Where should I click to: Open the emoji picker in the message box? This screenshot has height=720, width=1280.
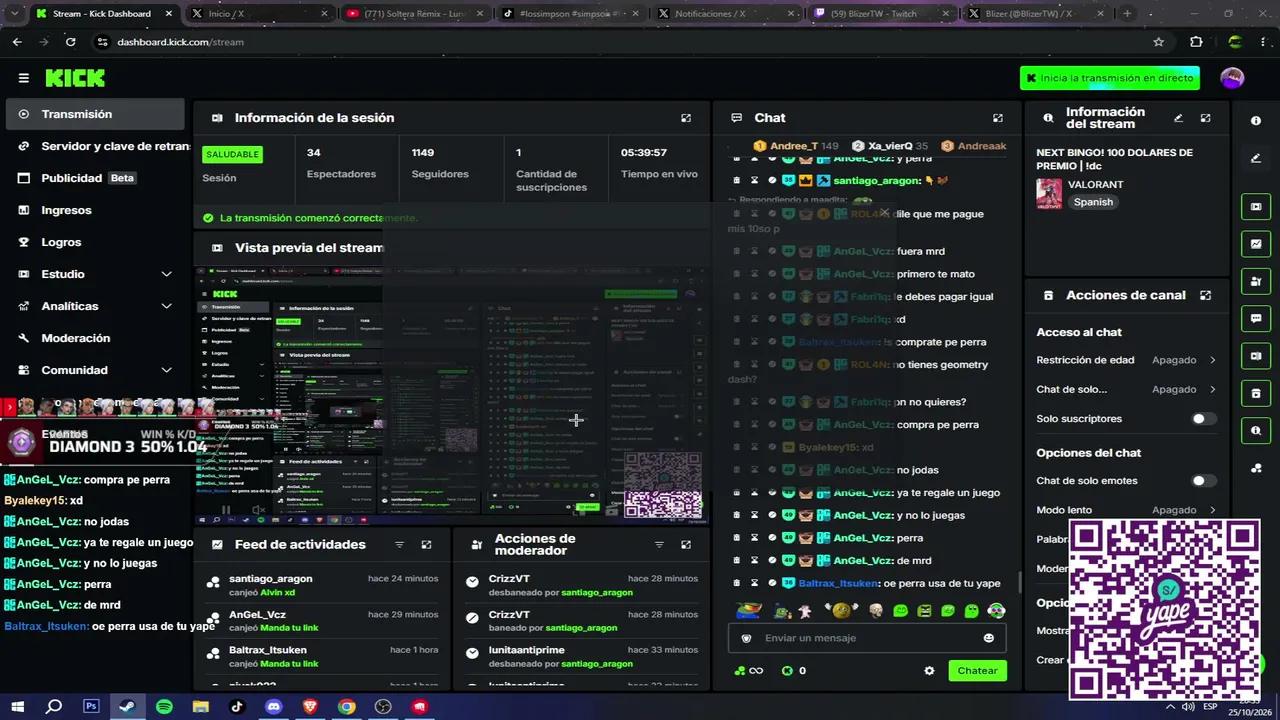tap(989, 638)
